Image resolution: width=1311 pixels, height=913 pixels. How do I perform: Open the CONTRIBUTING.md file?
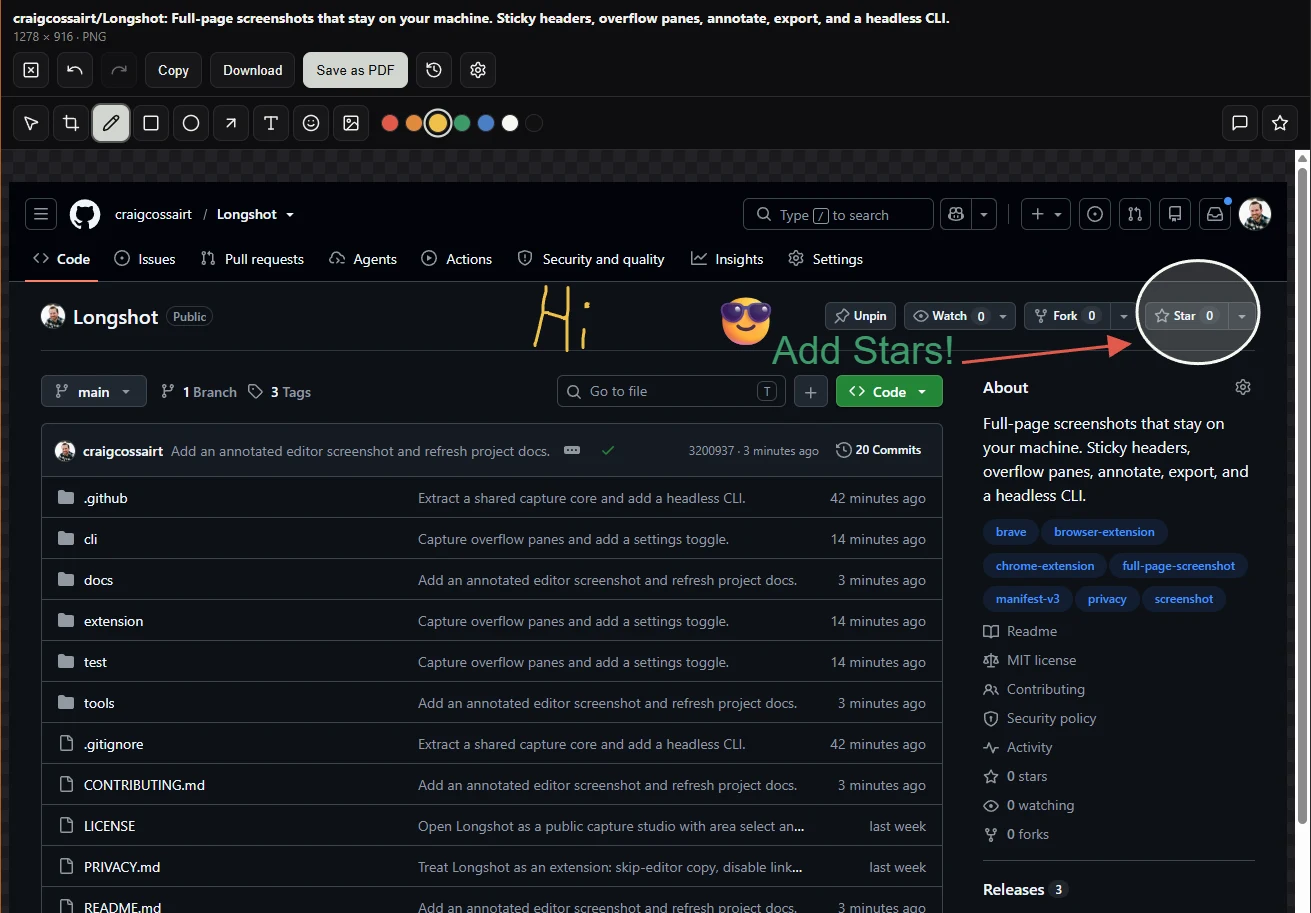(x=144, y=785)
